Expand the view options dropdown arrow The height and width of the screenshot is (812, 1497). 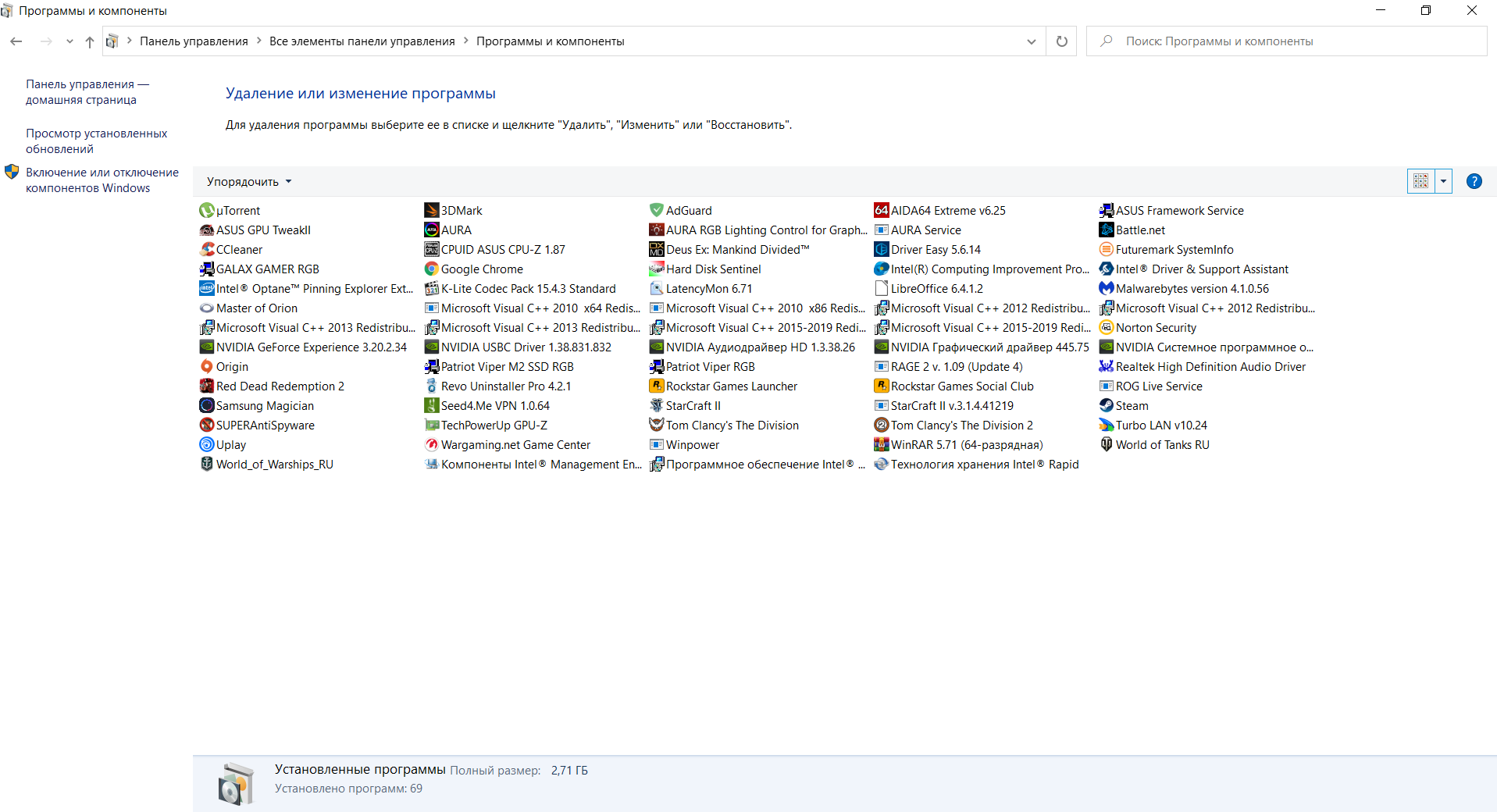pyautogui.click(x=1444, y=182)
